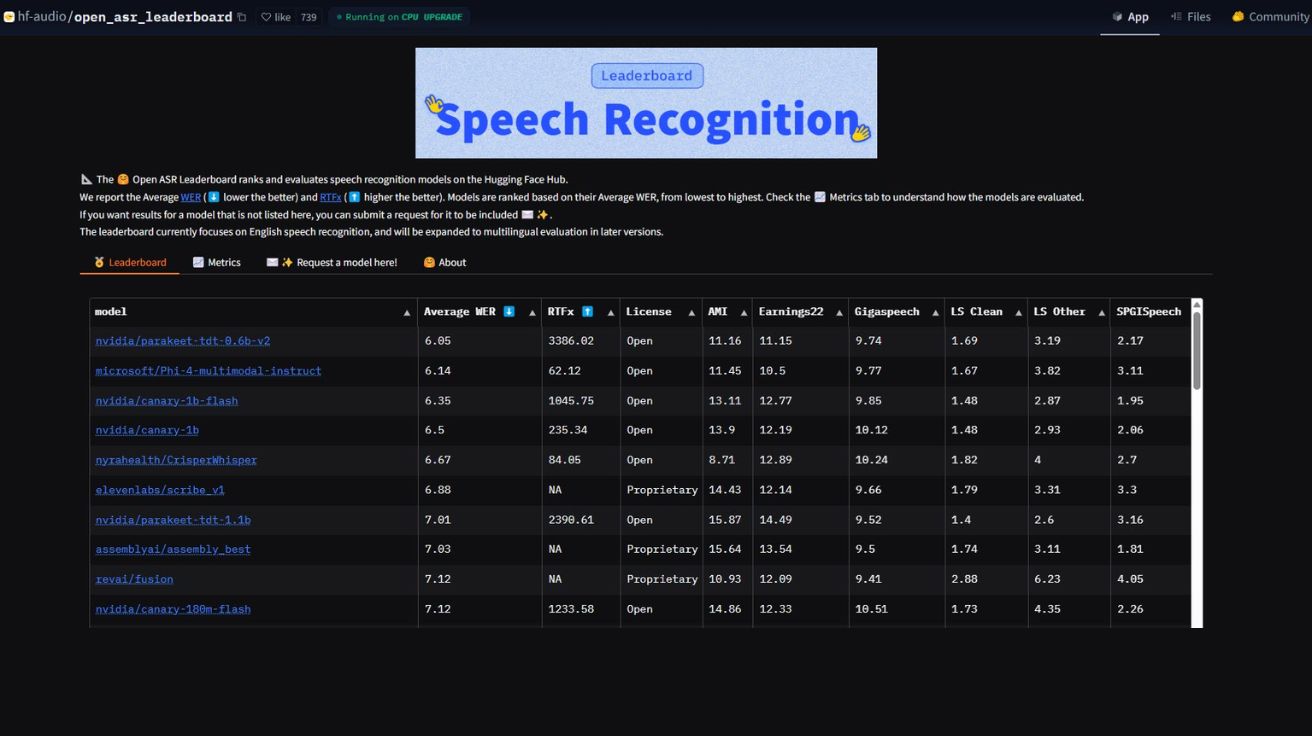This screenshot has height=736, width=1312.
Task: Open nvidia/canary-1b model link
Action: pos(147,430)
